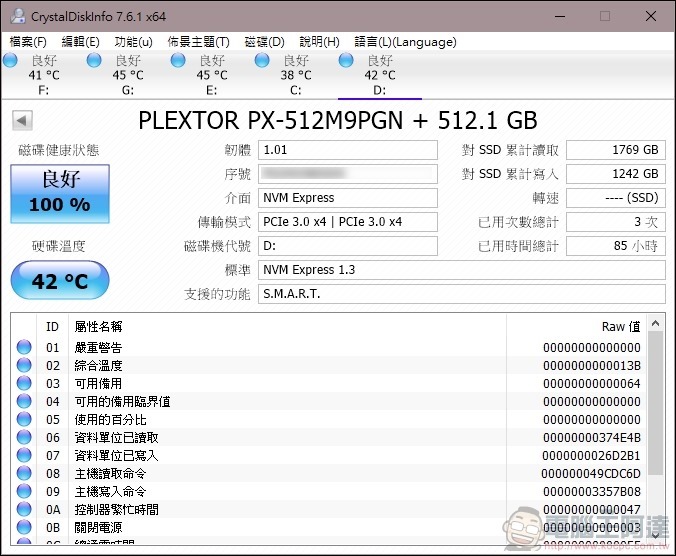Click the attribute list scroll up arrow
The width and height of the screenshot is (676, 556).
(x=656, y=323)
